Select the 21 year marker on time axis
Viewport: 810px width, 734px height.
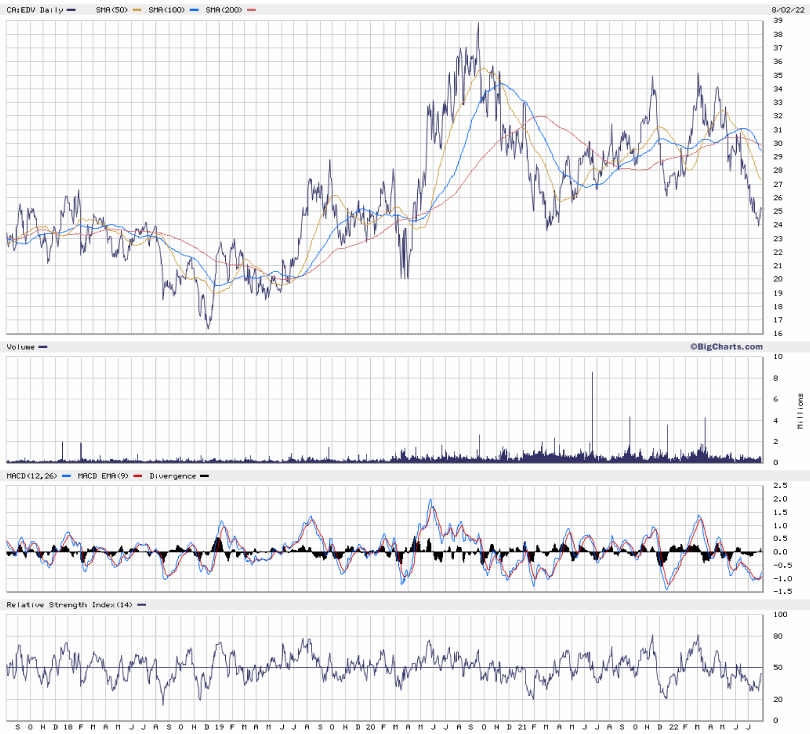[x=520, y=725]
